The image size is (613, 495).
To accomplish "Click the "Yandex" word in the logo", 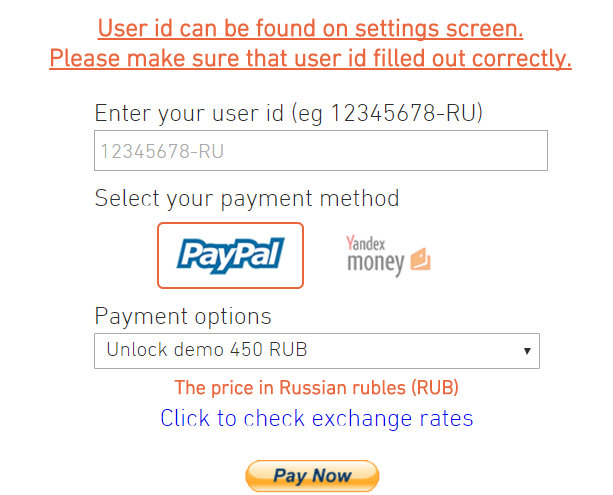I will (365, 243).
